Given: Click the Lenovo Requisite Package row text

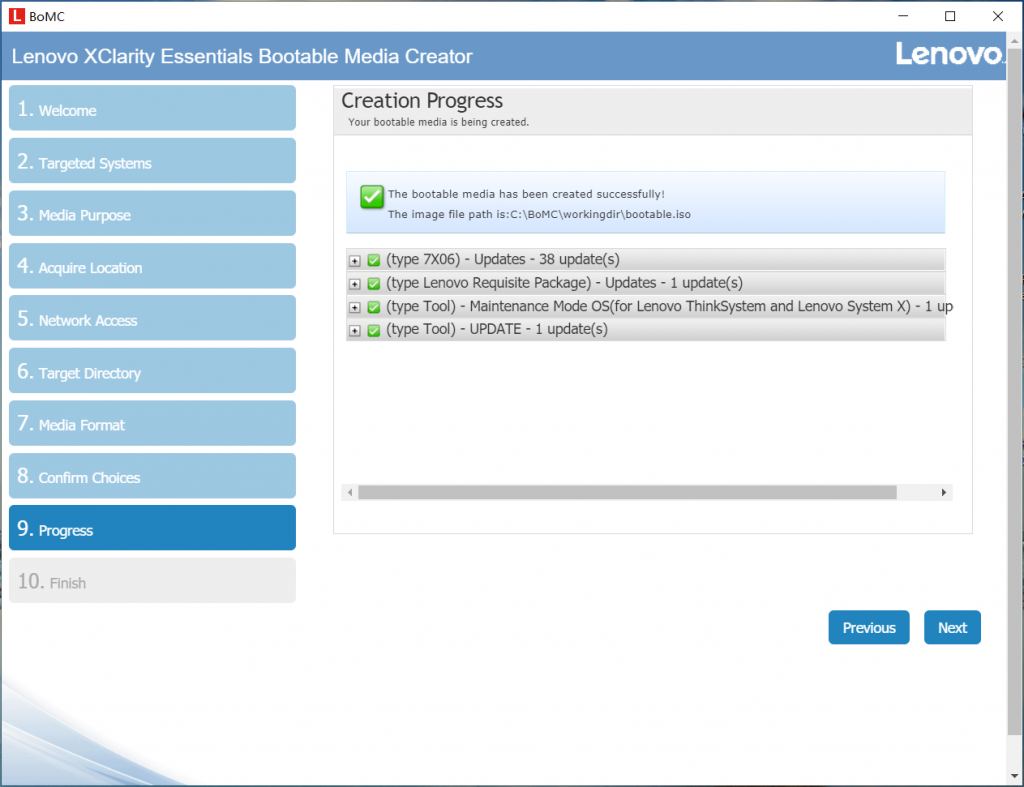Looking at the screenshot, I should tap(564, 283).
